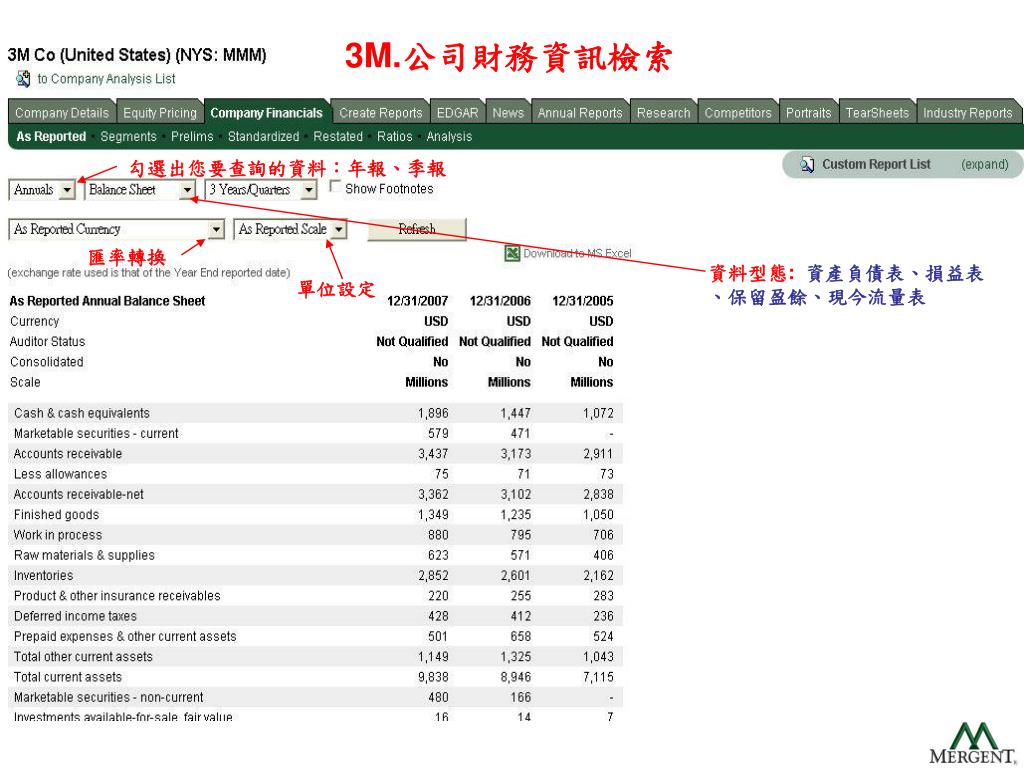Select the Prelims sub-tab
This screenshot has width=1024, height=768.
(192, 136)
